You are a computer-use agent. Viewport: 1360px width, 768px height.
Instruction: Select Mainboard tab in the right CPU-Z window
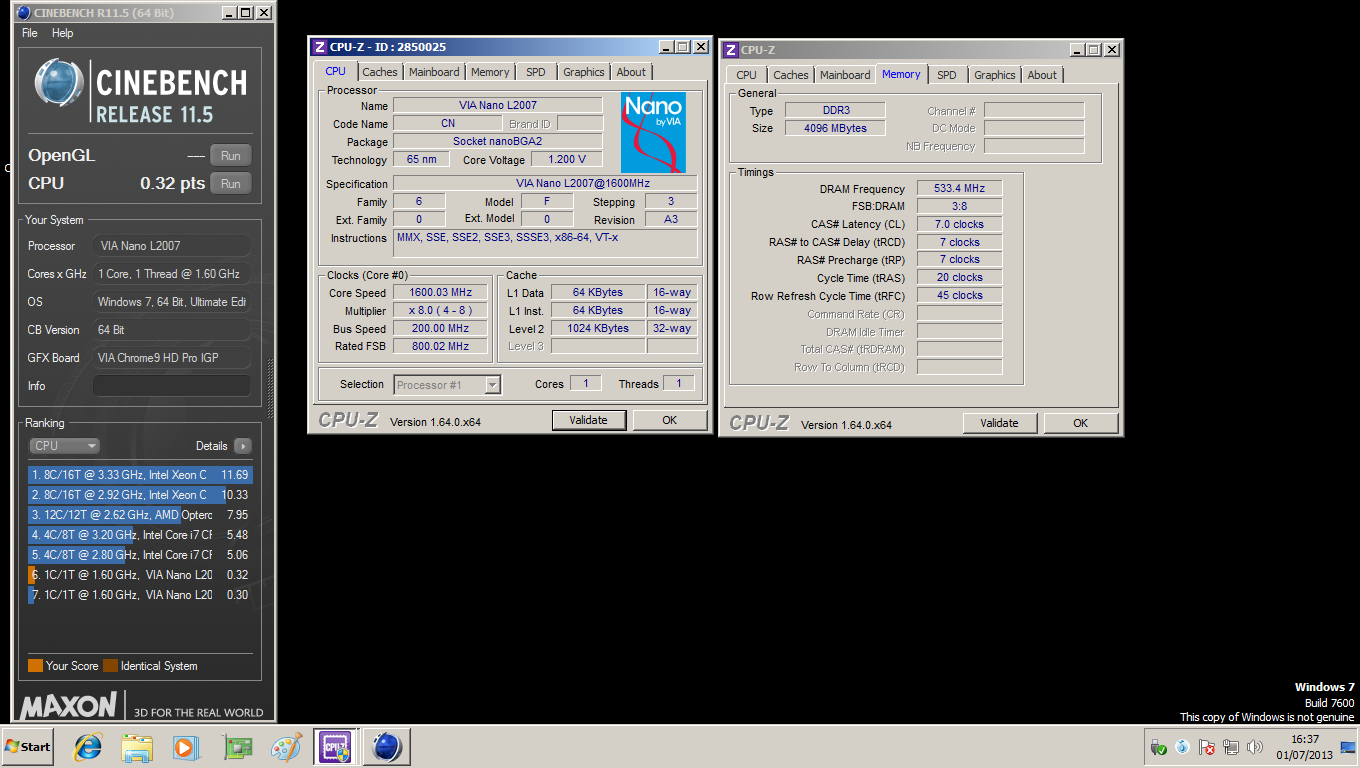pos(845,75)
